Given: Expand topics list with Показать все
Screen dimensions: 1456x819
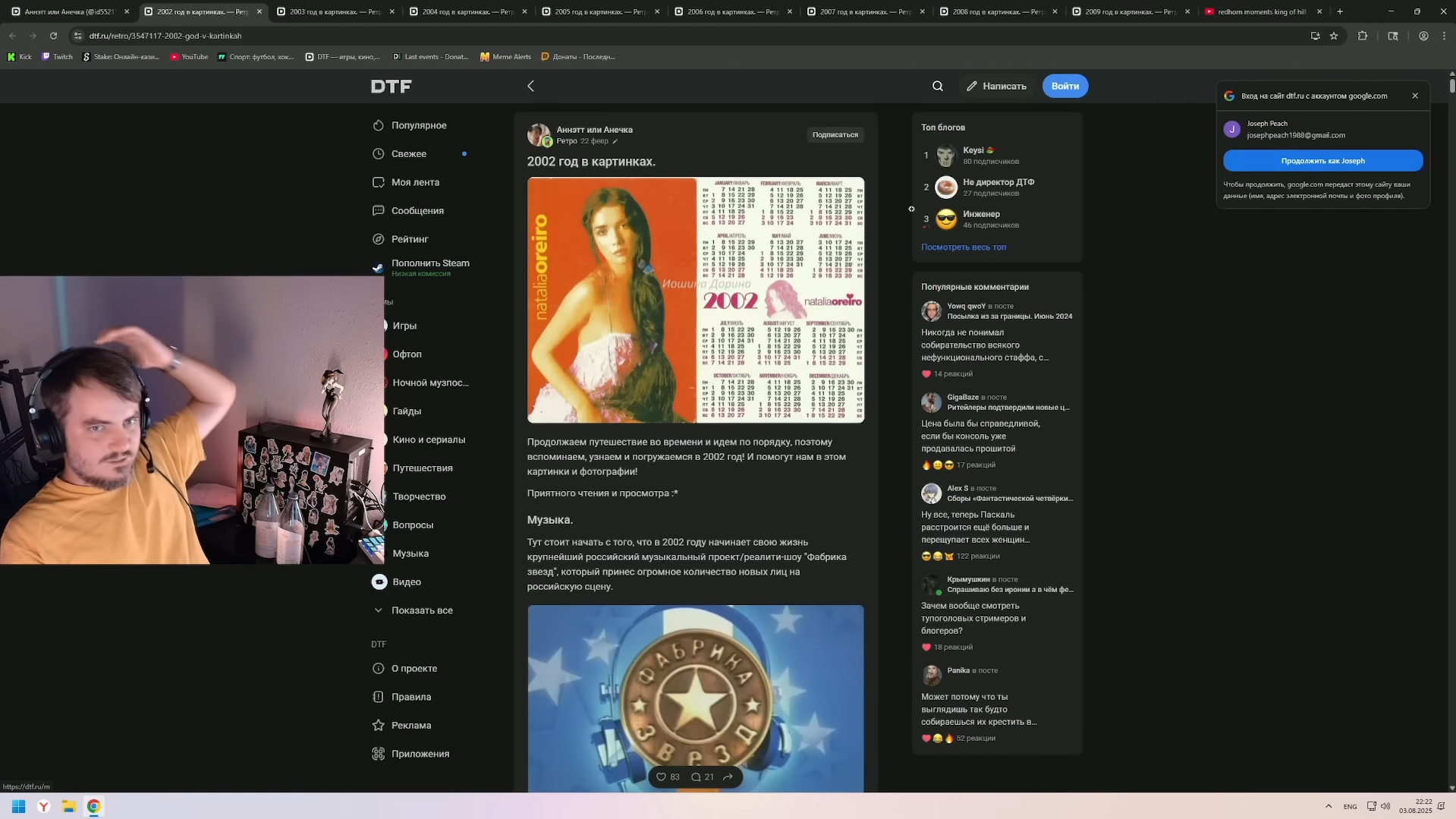Looking at the screenshot, I should pos(422,610).
